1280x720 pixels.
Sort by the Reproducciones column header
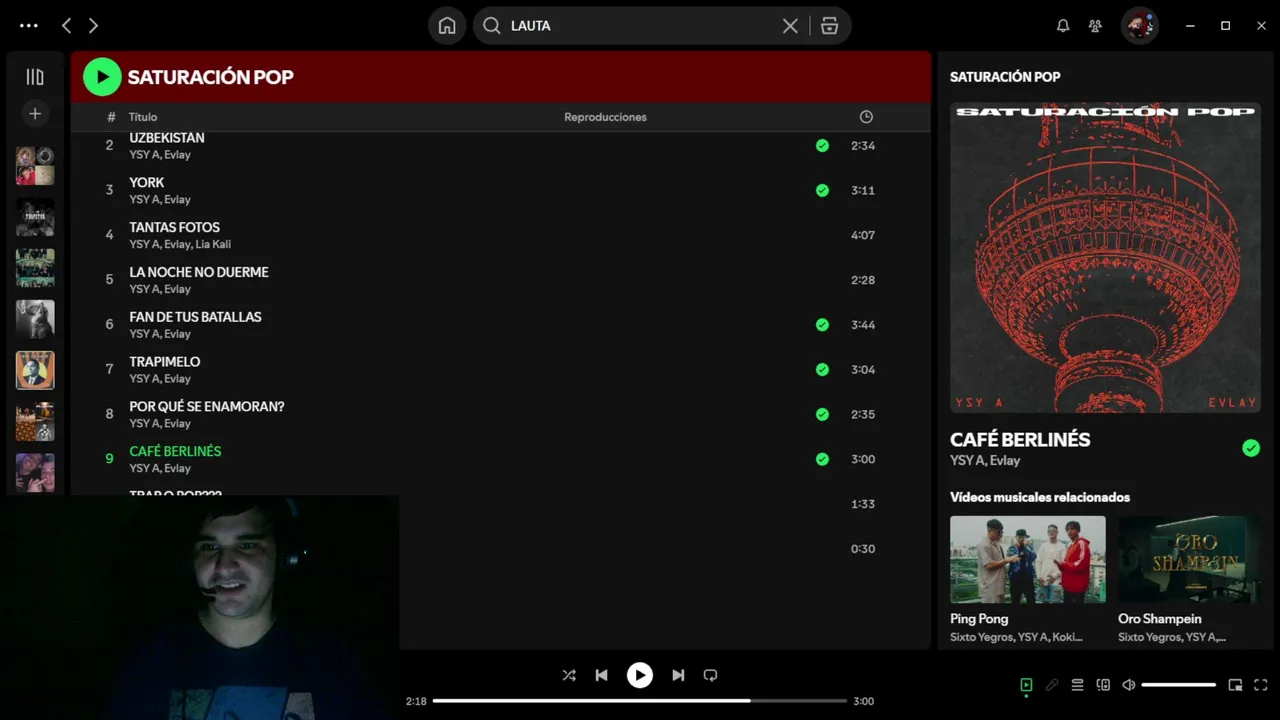[x=605, y=117]
